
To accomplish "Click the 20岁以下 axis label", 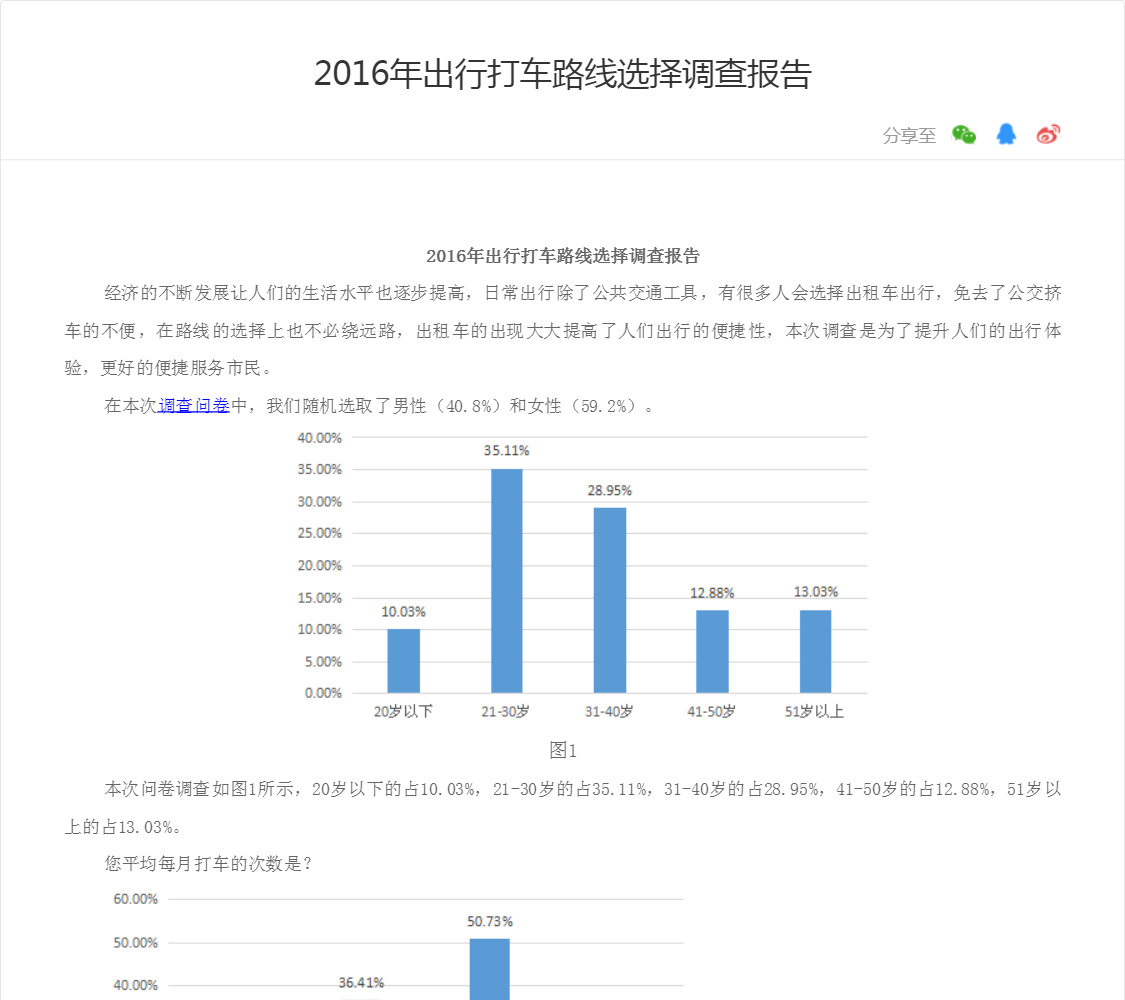I will pyautogui.click(x=403, y=712).
